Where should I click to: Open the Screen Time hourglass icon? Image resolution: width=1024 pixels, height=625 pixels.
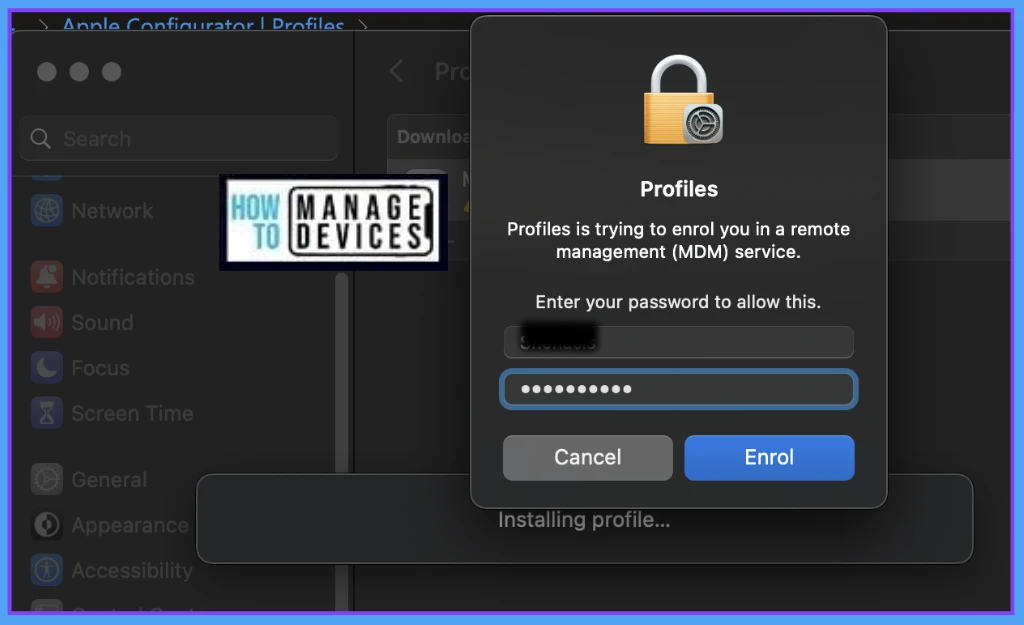tap(46, 413)
